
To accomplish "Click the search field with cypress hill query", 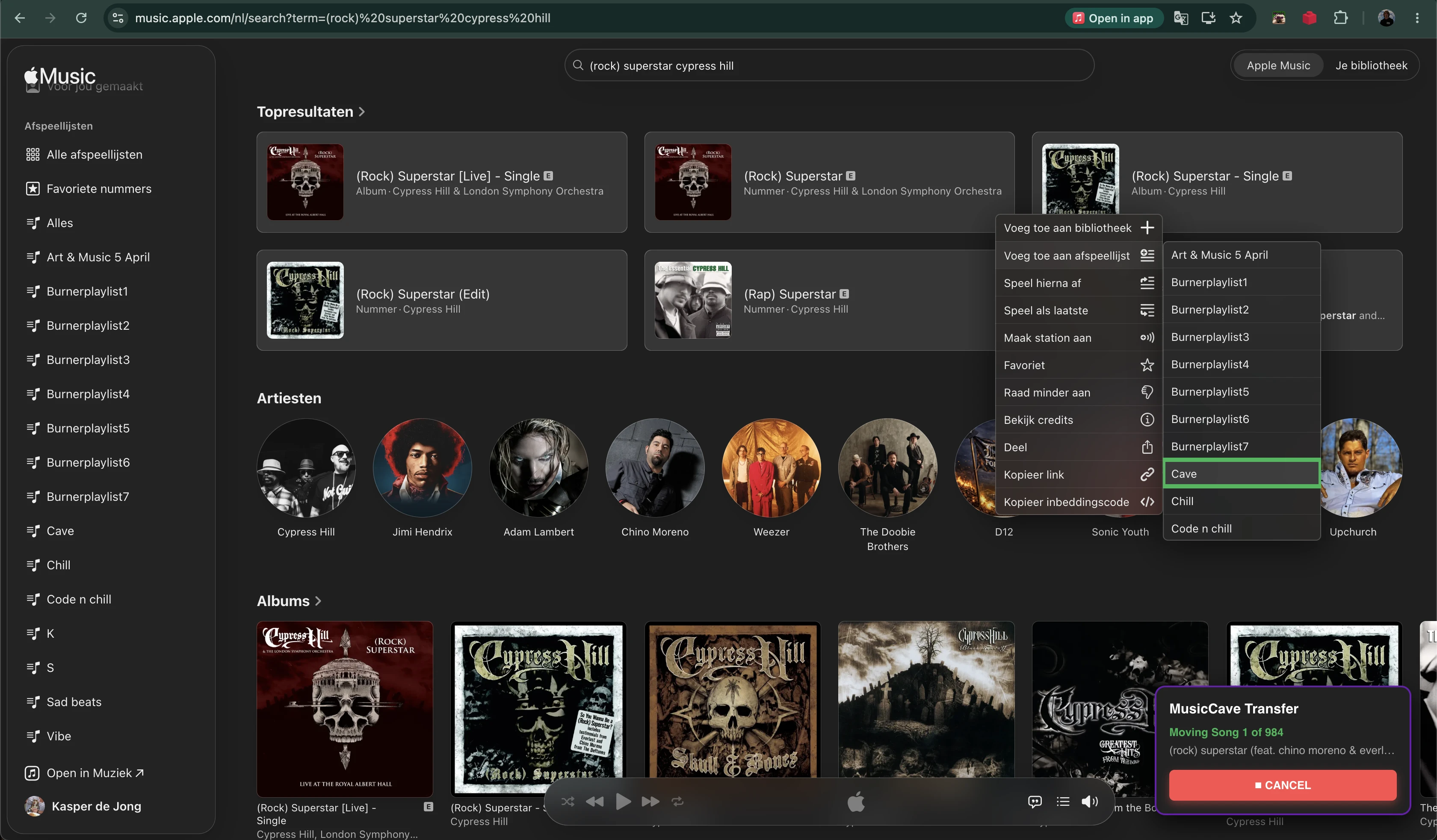I will point(829,65).
